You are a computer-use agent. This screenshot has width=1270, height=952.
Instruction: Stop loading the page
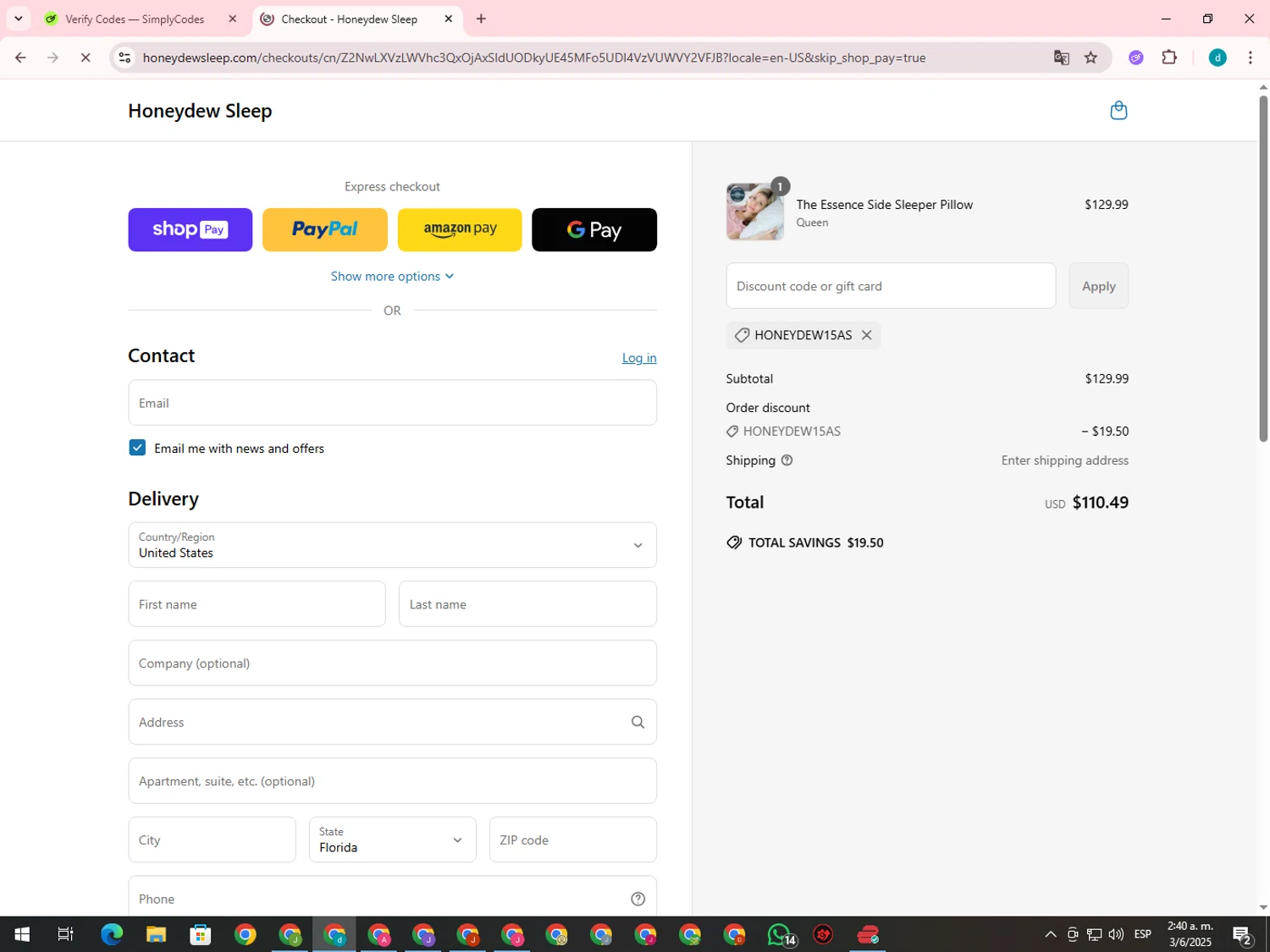tap(86, 58)
